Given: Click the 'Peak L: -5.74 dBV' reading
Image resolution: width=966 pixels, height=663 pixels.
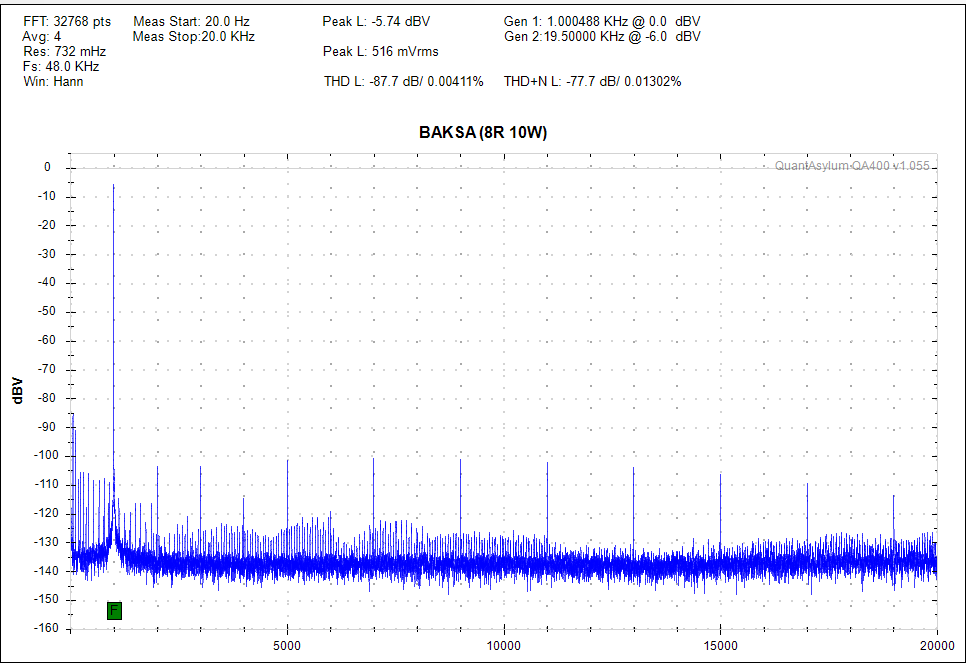Looking at the screenshot, I should click(x=376, y=22).
